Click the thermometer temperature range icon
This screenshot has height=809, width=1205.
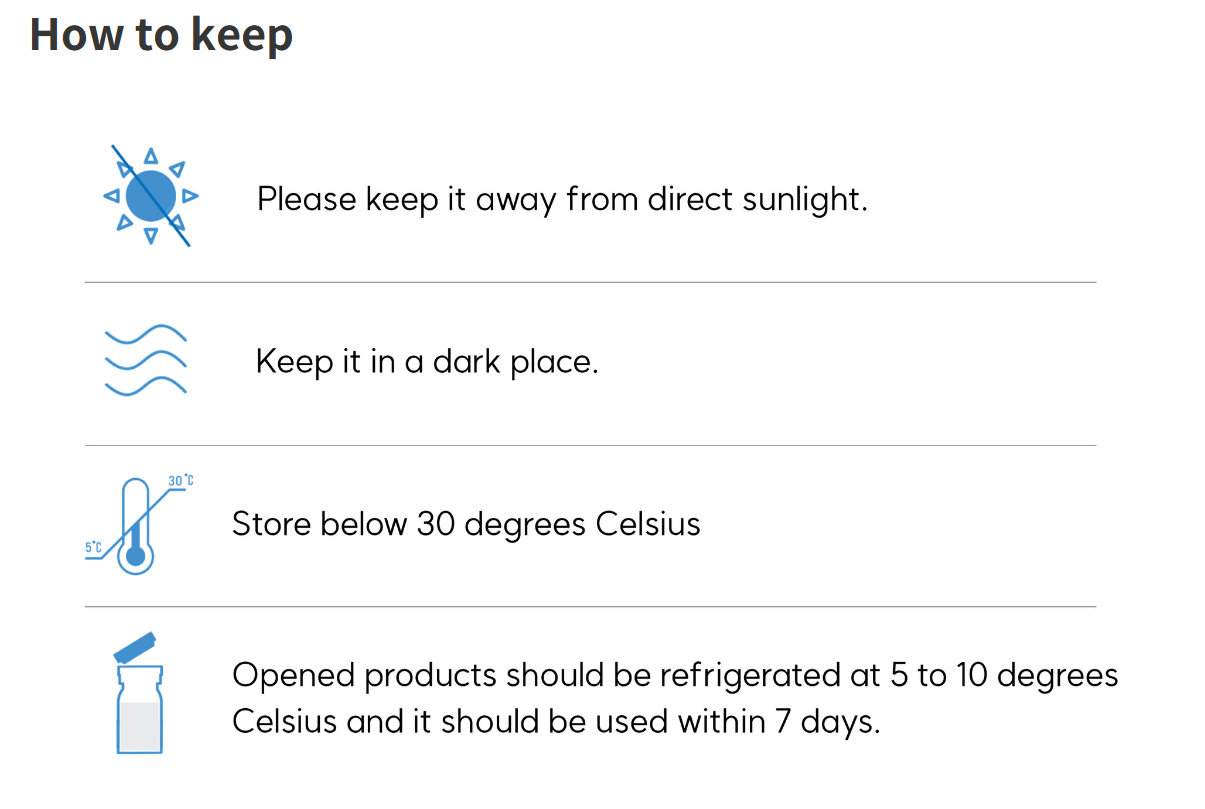tap(139, 524)
